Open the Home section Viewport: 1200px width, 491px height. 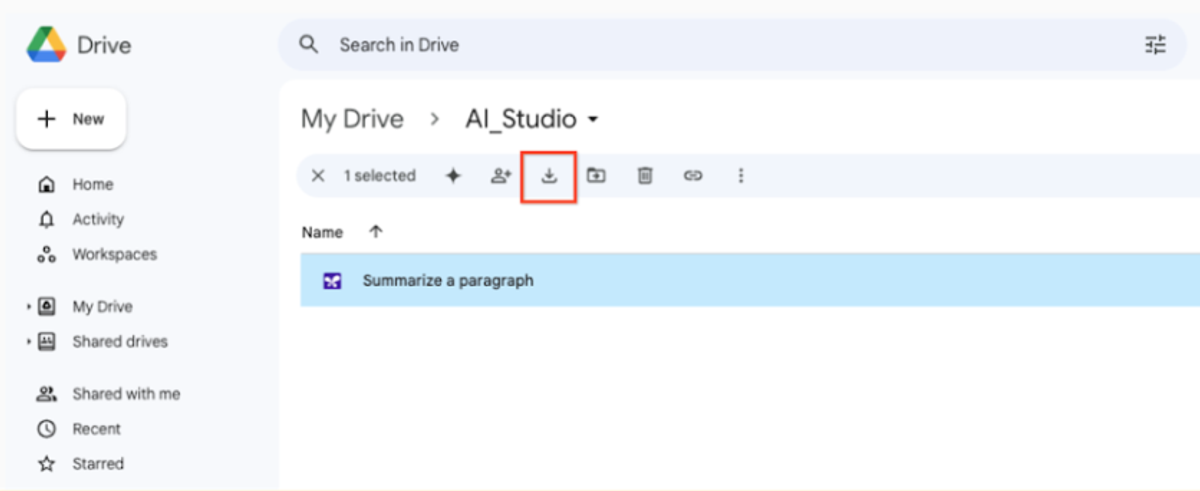92,185
